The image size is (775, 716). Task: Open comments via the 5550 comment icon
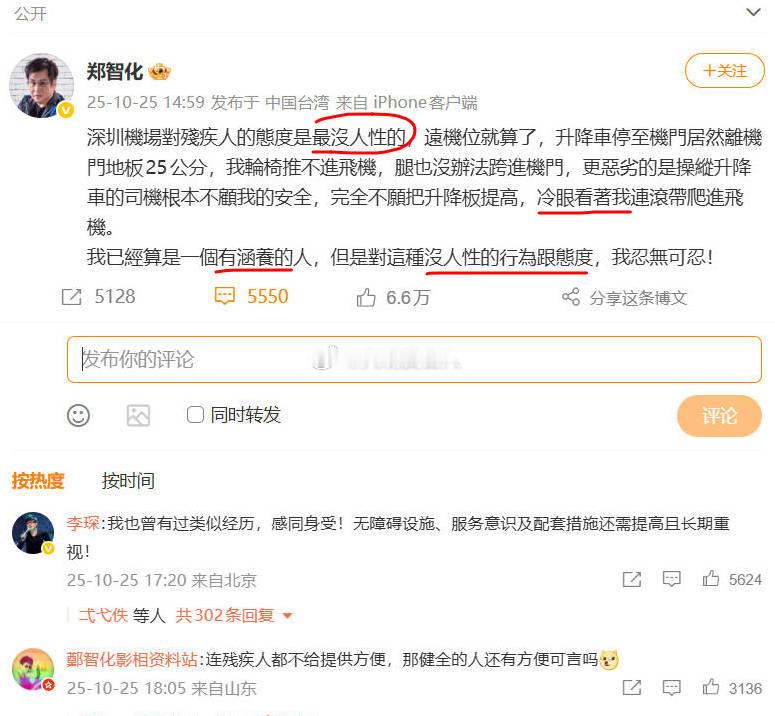(224, 296)
